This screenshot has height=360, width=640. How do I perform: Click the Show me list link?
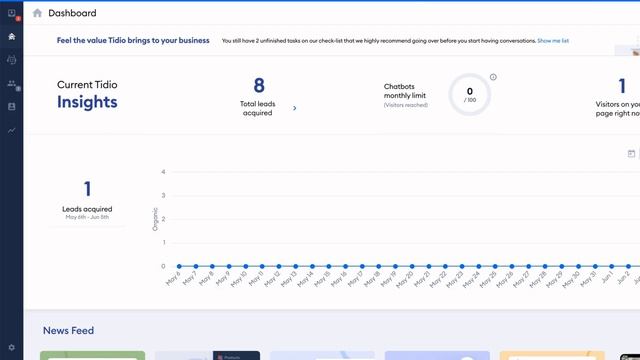(x=553, y=41)
